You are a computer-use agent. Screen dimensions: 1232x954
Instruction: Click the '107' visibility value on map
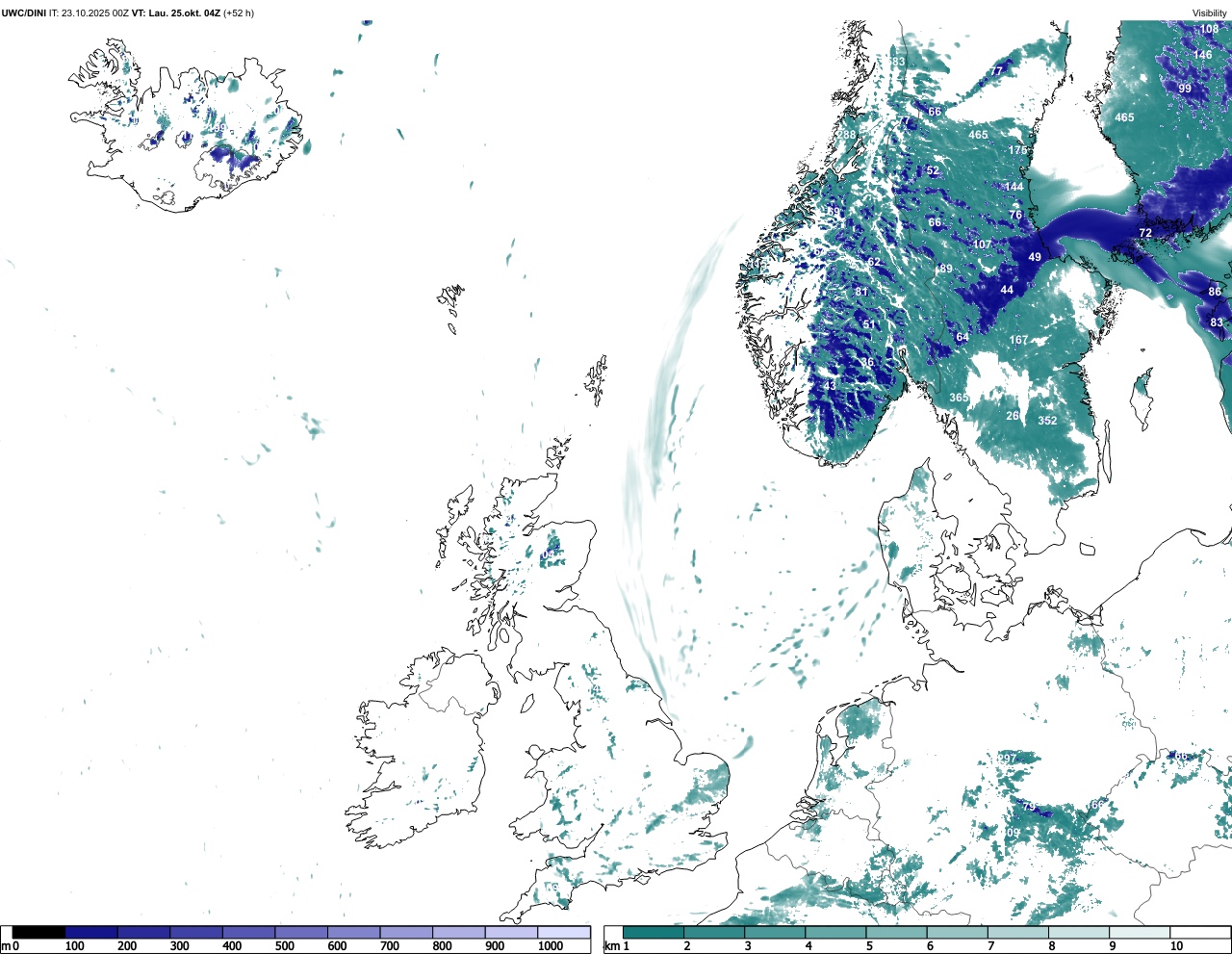click(982, 245)
